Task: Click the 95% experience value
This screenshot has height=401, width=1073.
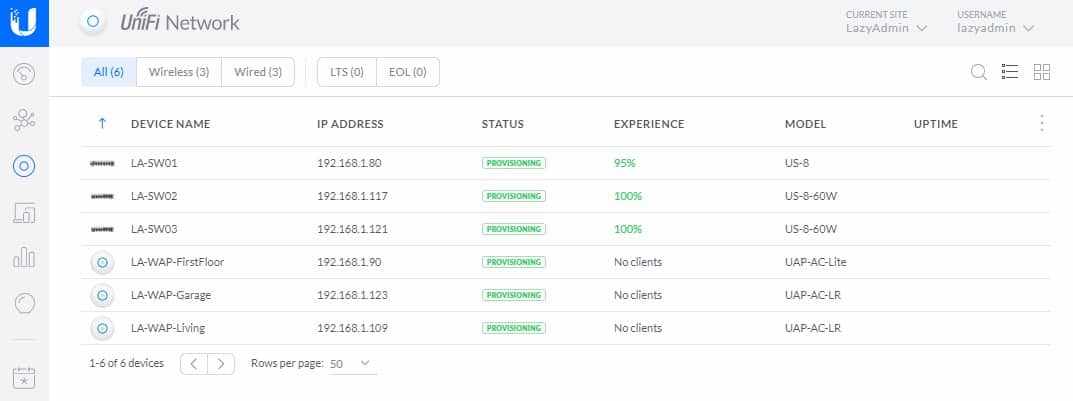Action: (625, 164)
